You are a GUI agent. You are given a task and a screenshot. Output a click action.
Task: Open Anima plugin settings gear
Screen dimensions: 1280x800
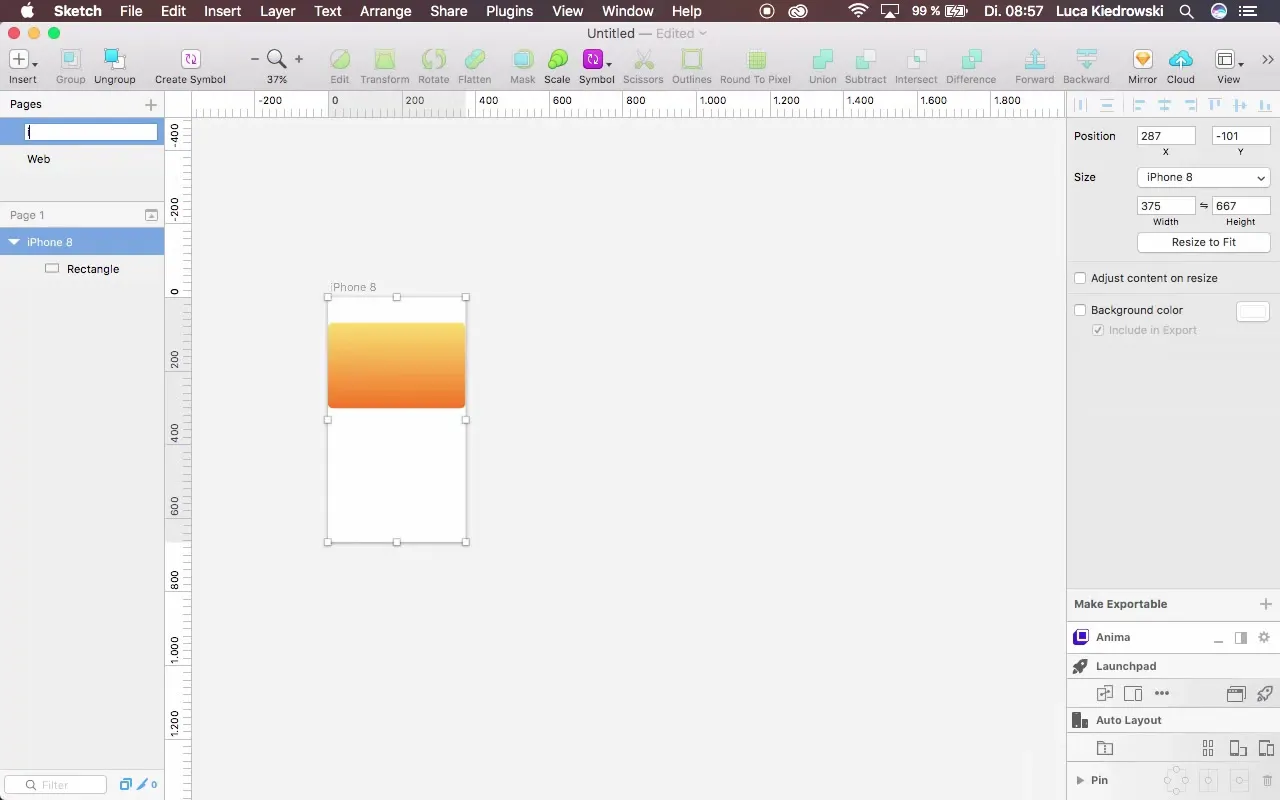coord(1264,637)
